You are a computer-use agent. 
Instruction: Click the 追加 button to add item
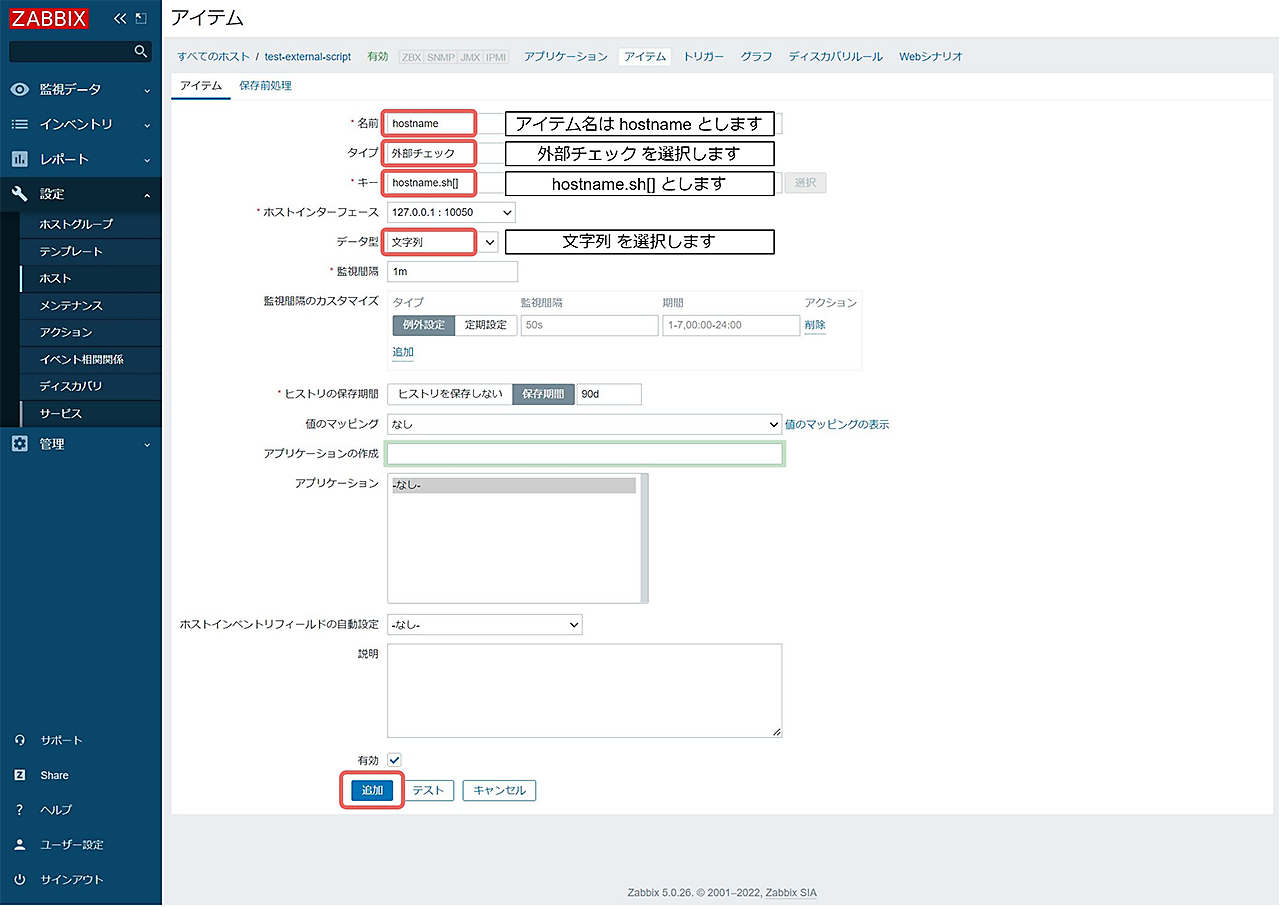tap(372, 790)
